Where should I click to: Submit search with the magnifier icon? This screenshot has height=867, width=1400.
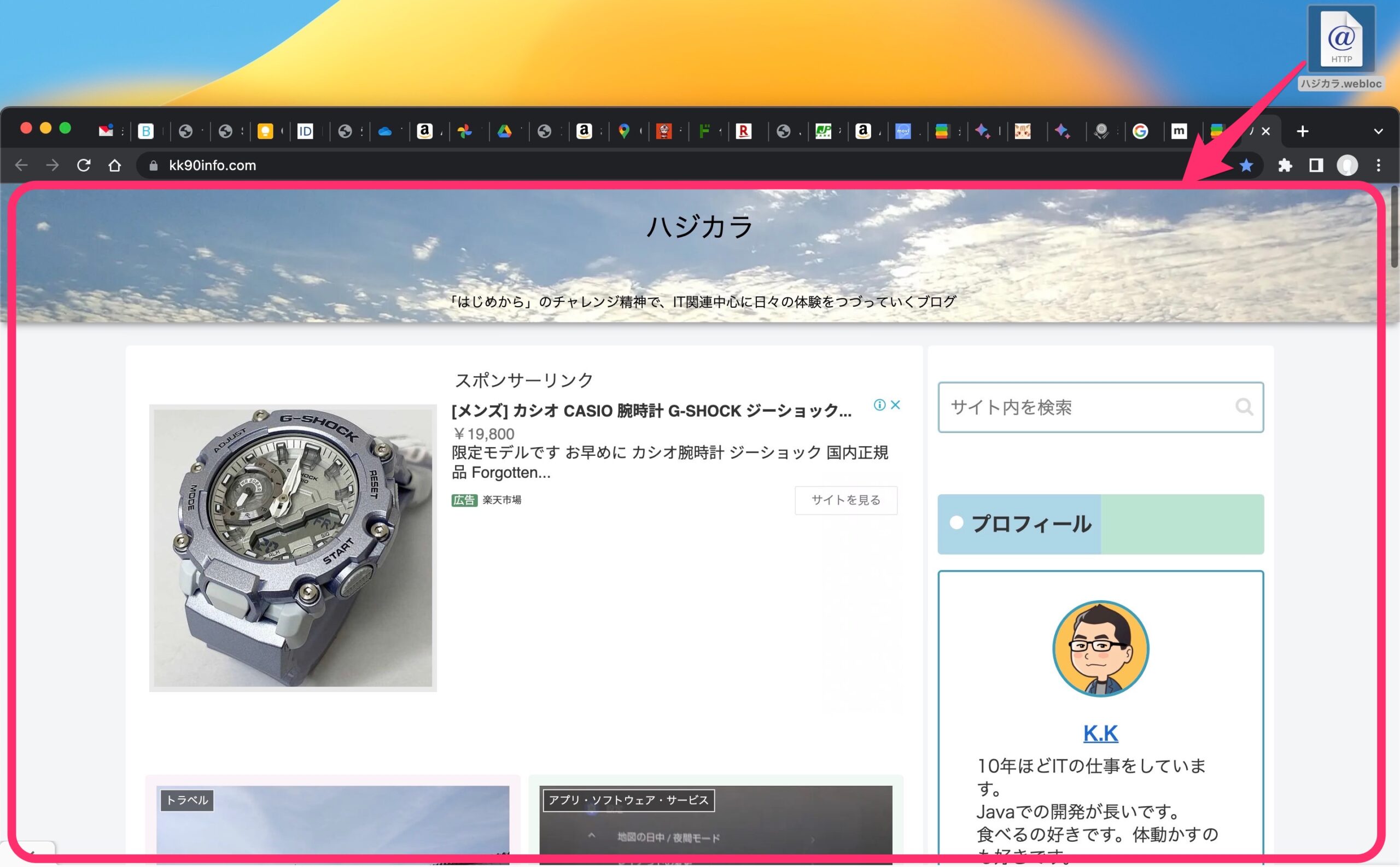(x=1244, y=407)
